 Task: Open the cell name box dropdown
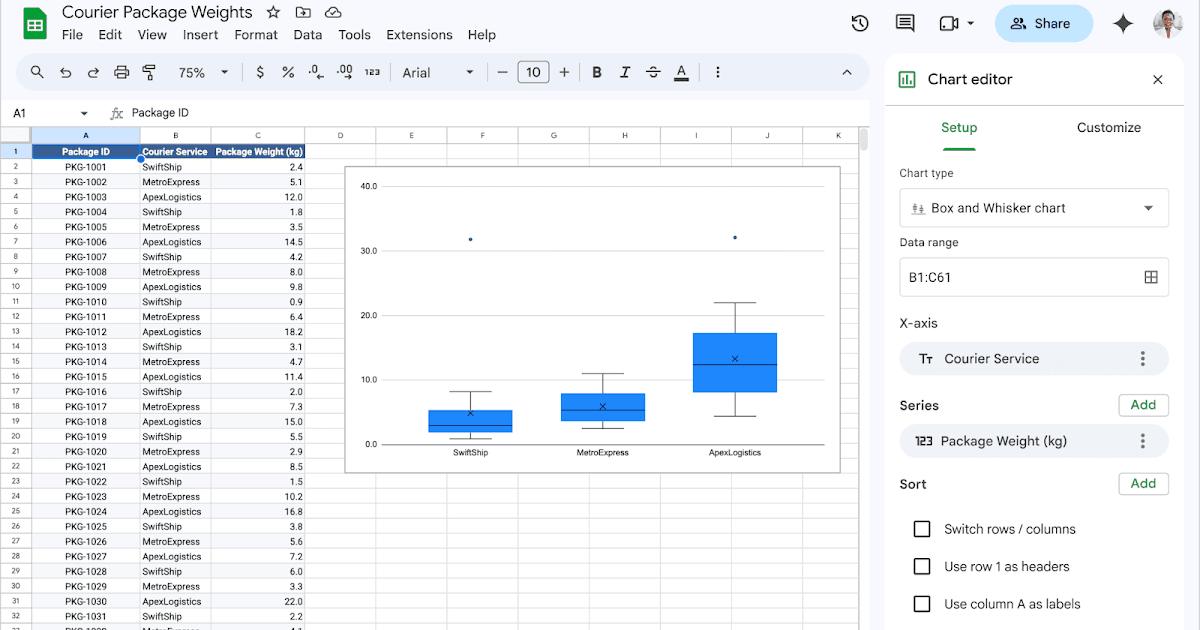pyautogui.click(x=84, y=113)
